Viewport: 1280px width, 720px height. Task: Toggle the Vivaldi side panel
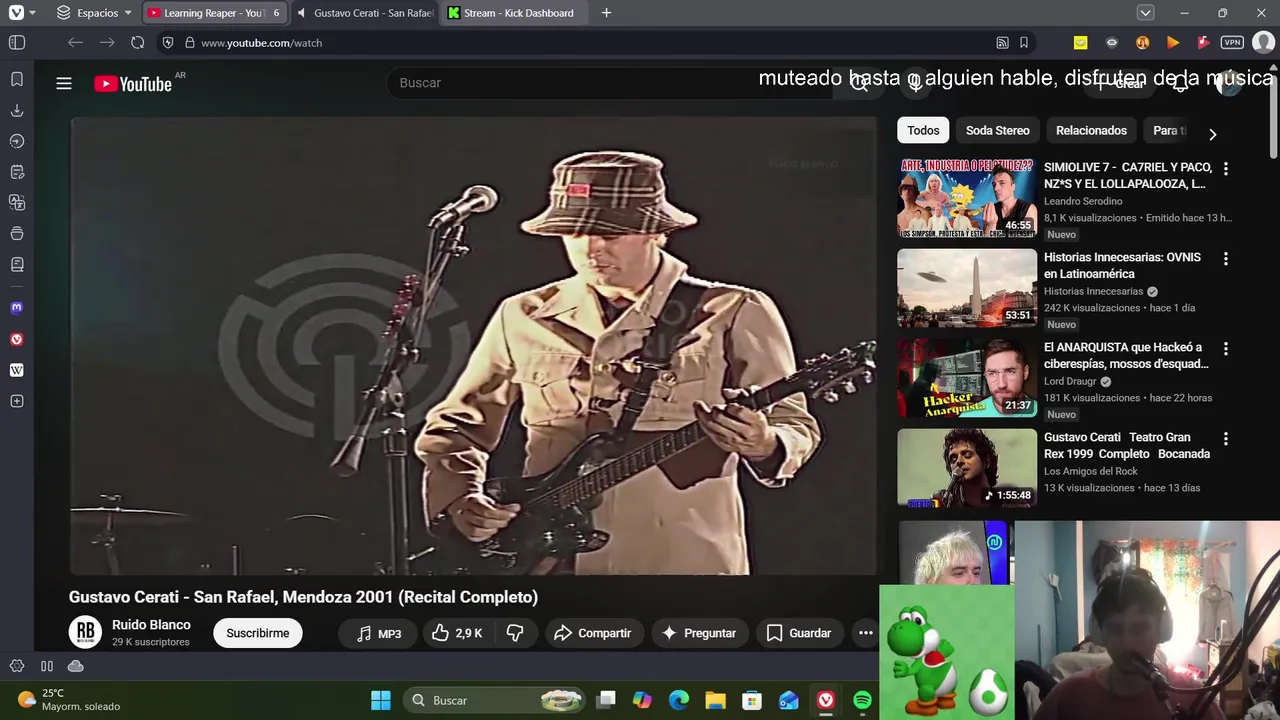coord(17,43)
